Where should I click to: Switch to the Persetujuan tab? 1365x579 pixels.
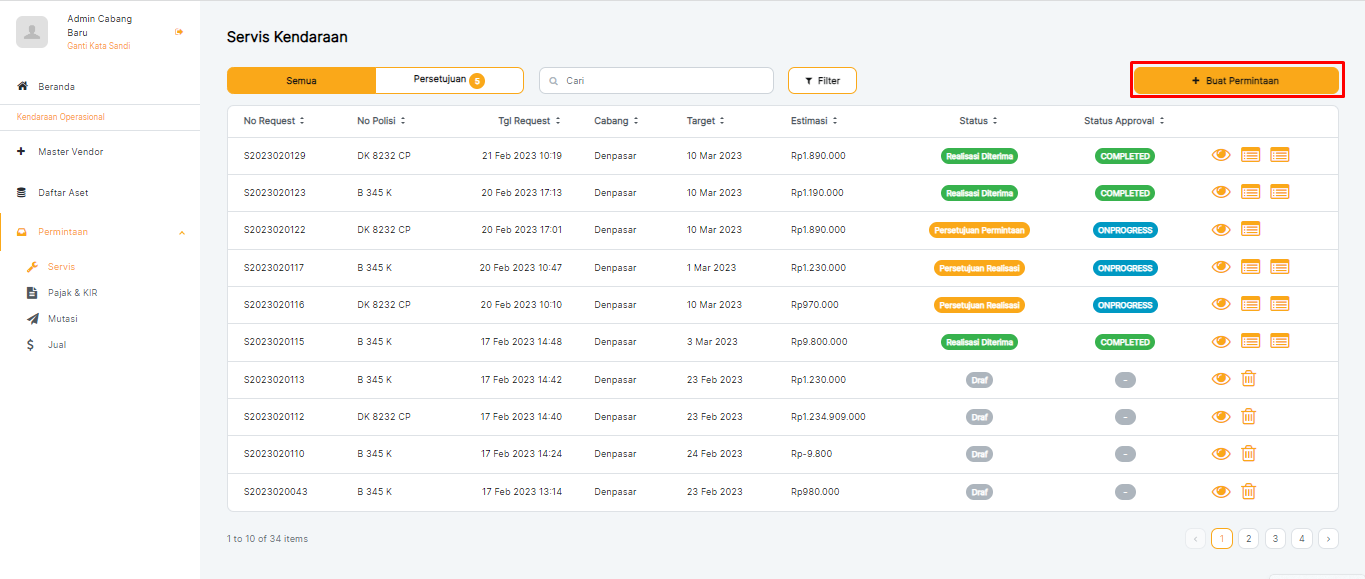(x=449, y=80)
